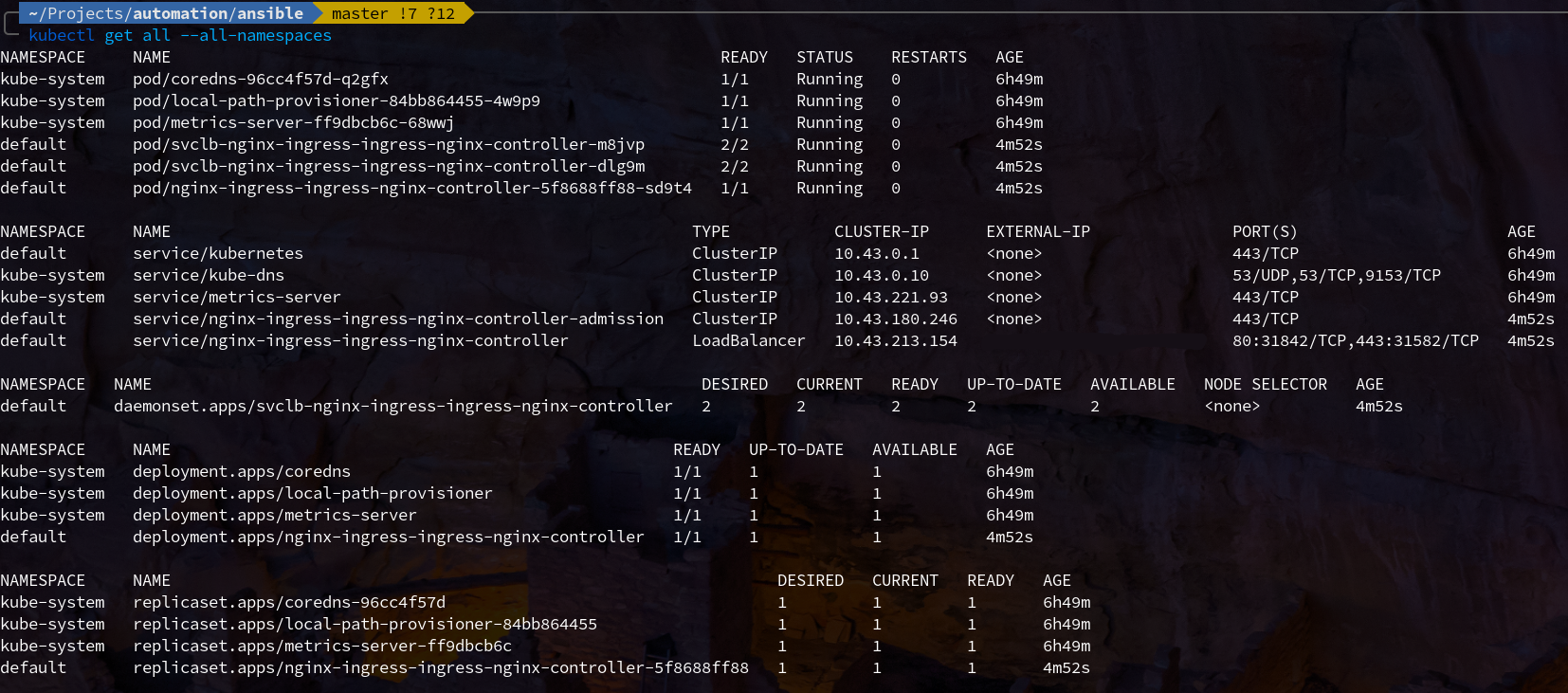The height and width of the screenshot is (693, 1568).
Task: Click the EXTERNAL-IP column header
Action: tap(1038, 231)
